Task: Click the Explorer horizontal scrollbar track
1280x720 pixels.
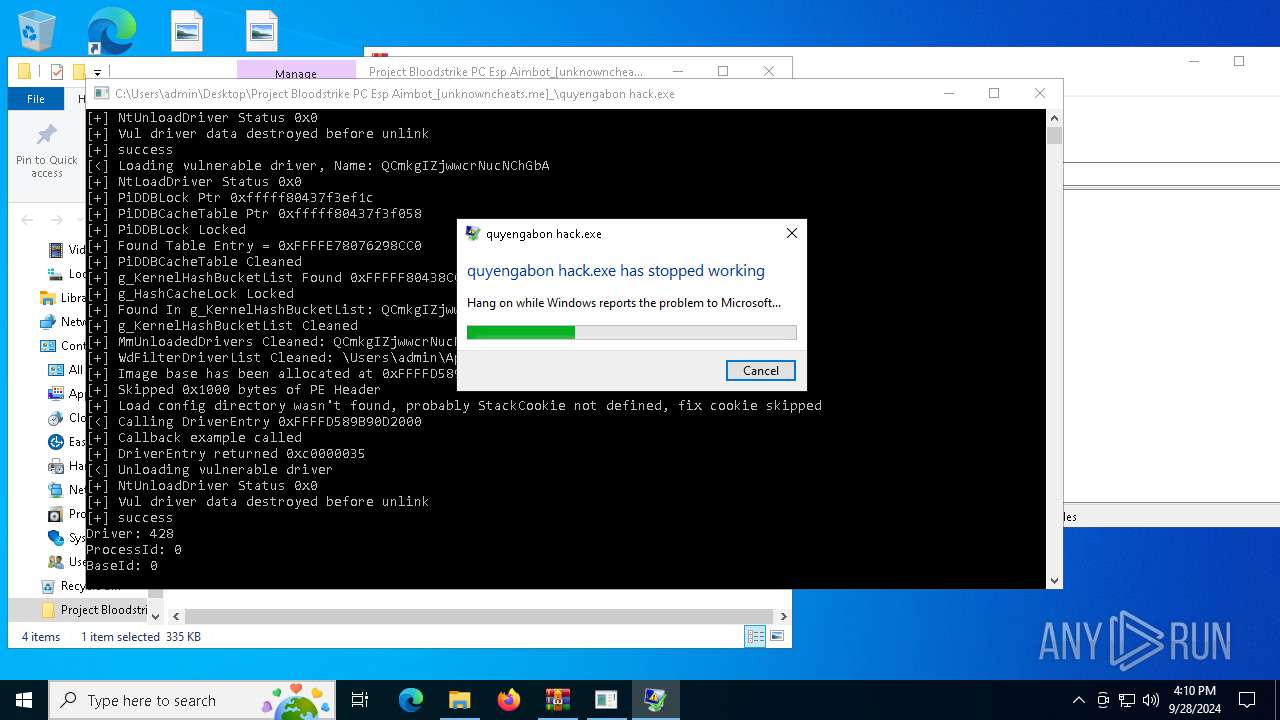Action: pos(480,617)
